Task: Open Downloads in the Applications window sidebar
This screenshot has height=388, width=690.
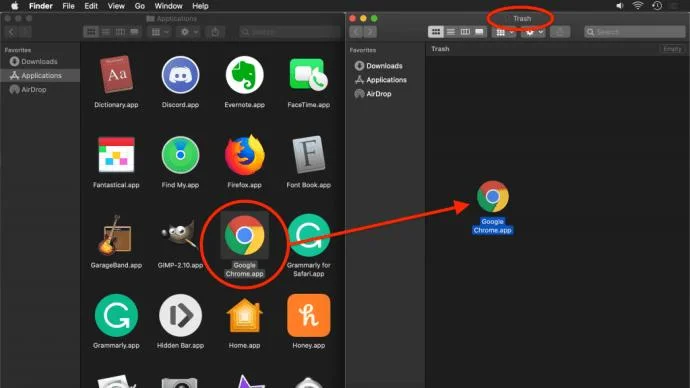Action: tap(34, 62)
